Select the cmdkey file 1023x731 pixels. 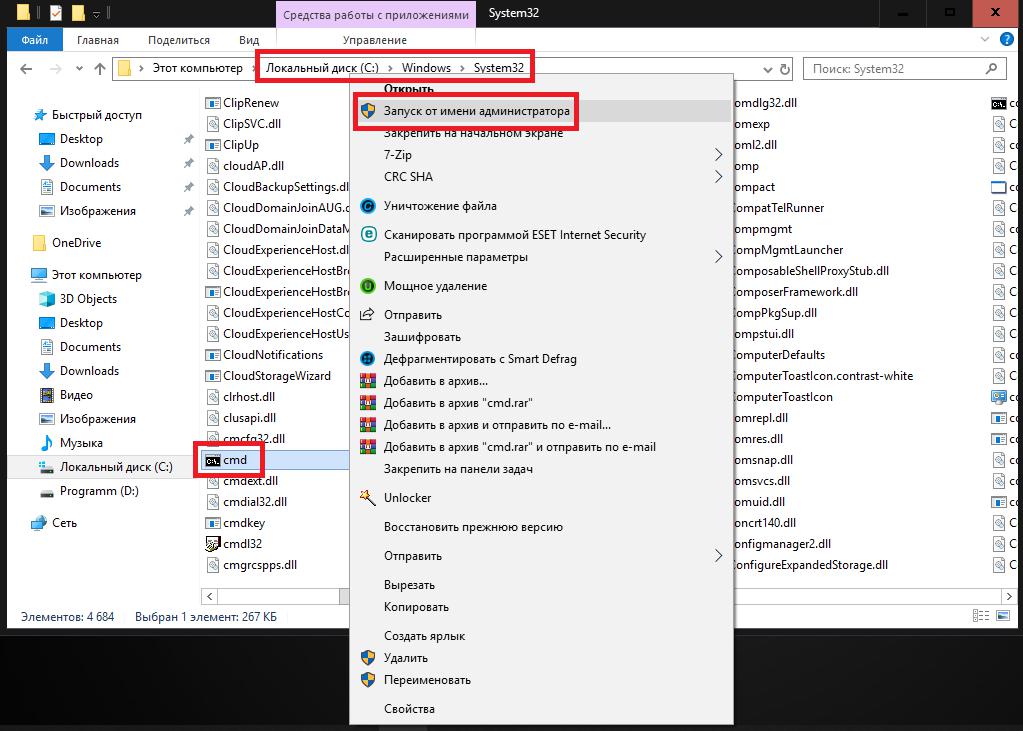[x=243, y=523]
